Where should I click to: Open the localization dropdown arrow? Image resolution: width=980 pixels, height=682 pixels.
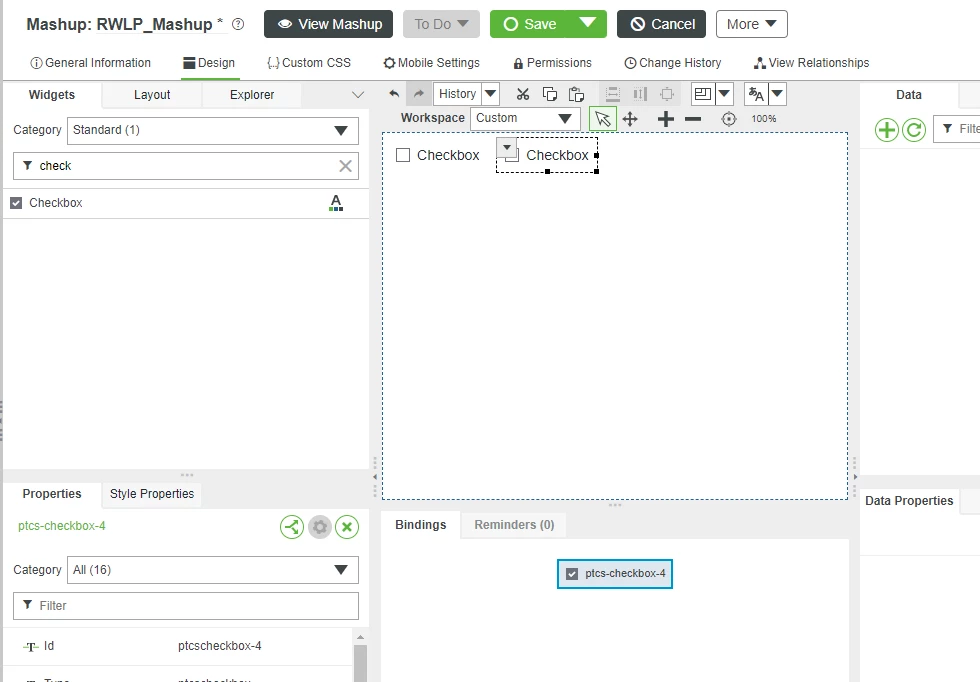point(778,94)
